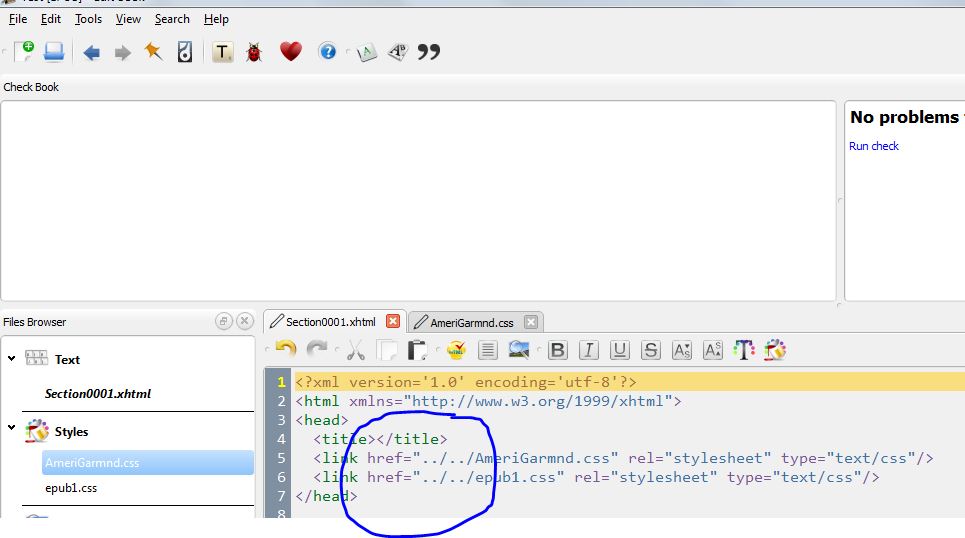Select Section0001.xhtml in Files Browser

tap(98, 394)
